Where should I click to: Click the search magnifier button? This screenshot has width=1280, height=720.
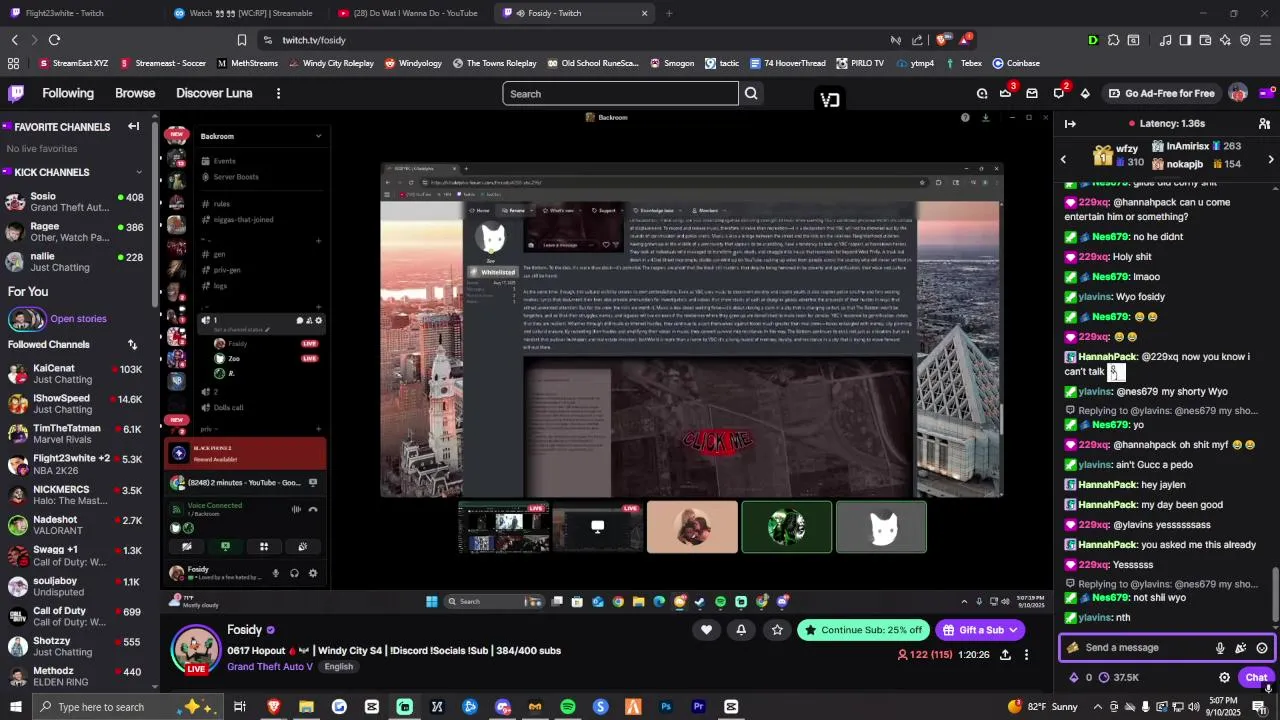751,93
